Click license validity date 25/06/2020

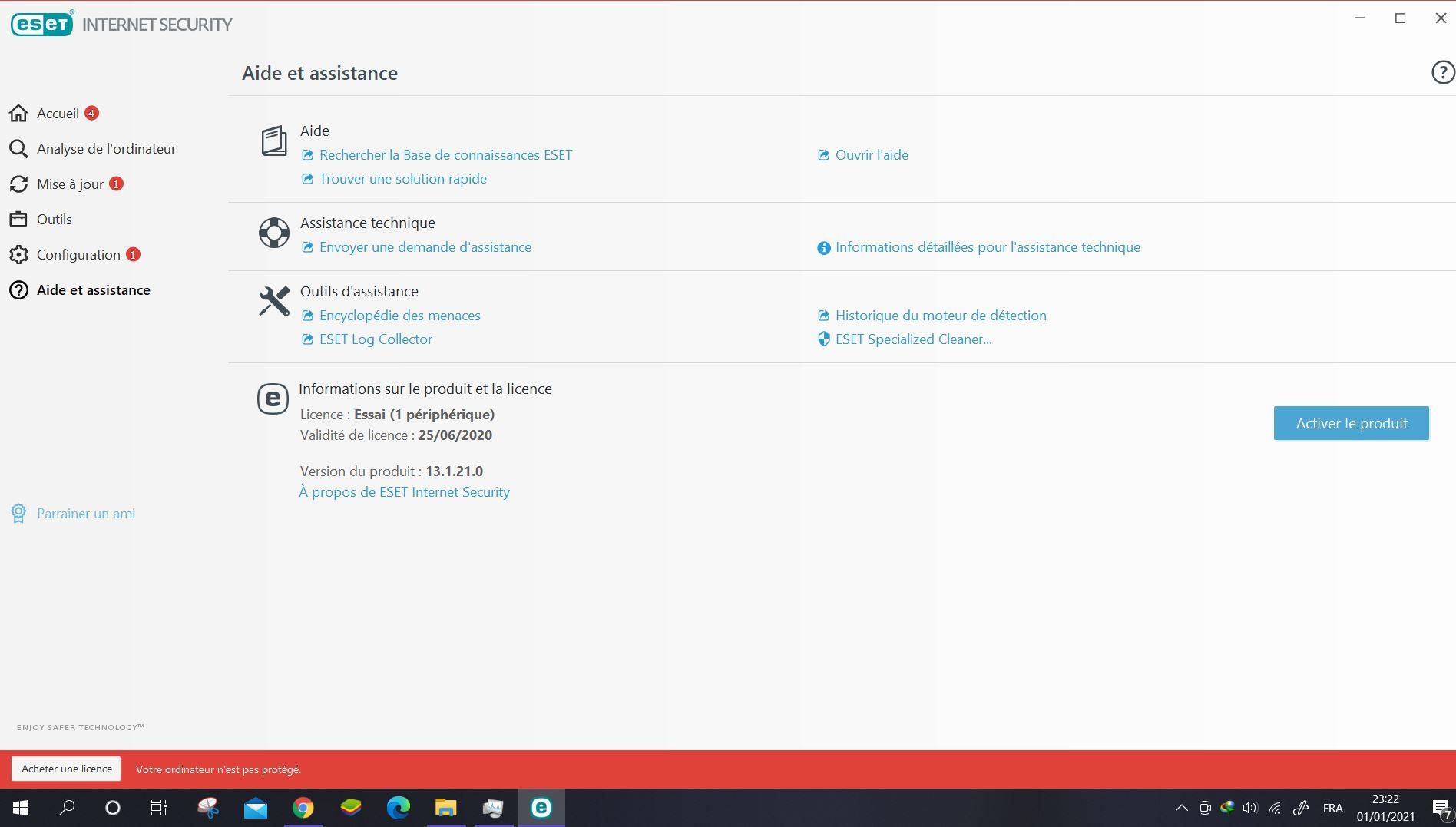455,435
